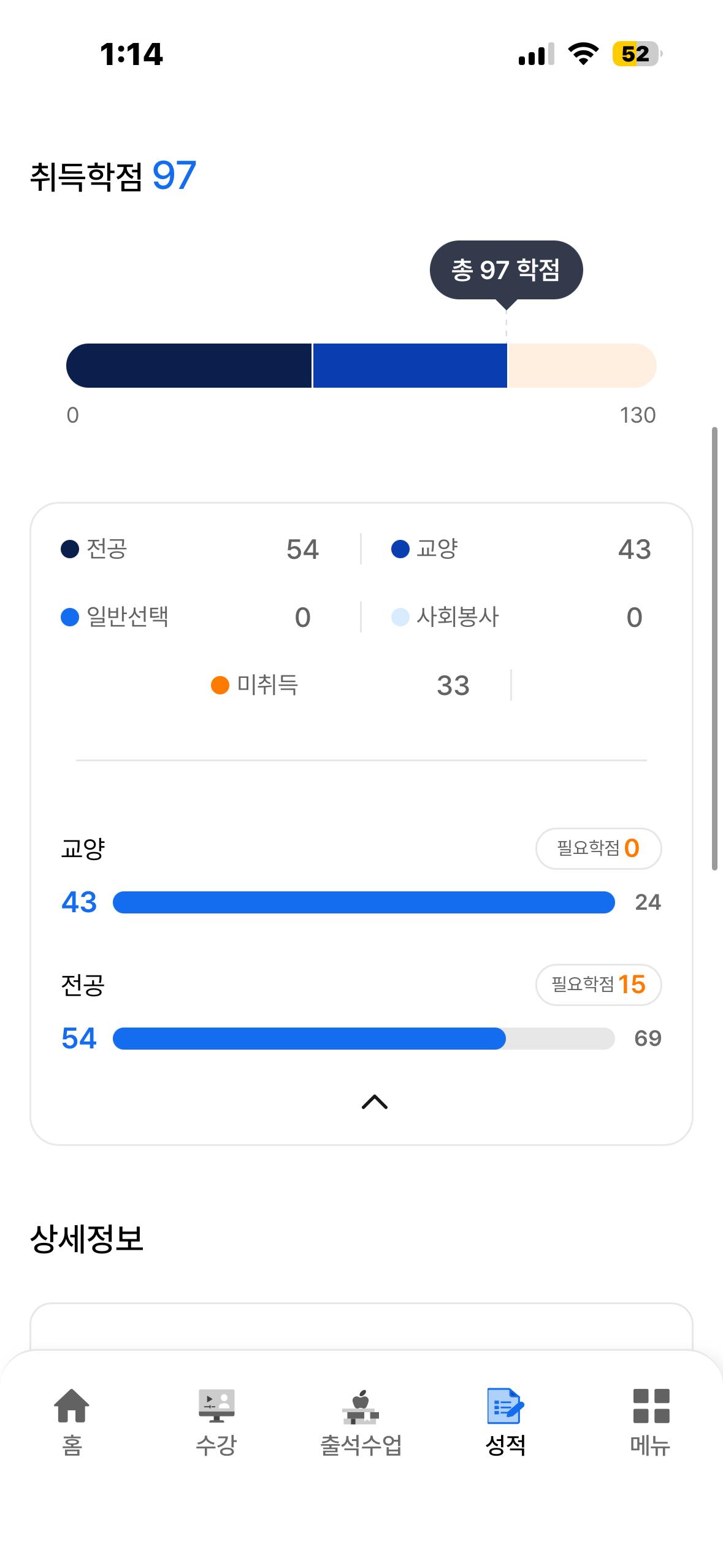Collapse the credit details with the up chevron

tap(375, 1102)
